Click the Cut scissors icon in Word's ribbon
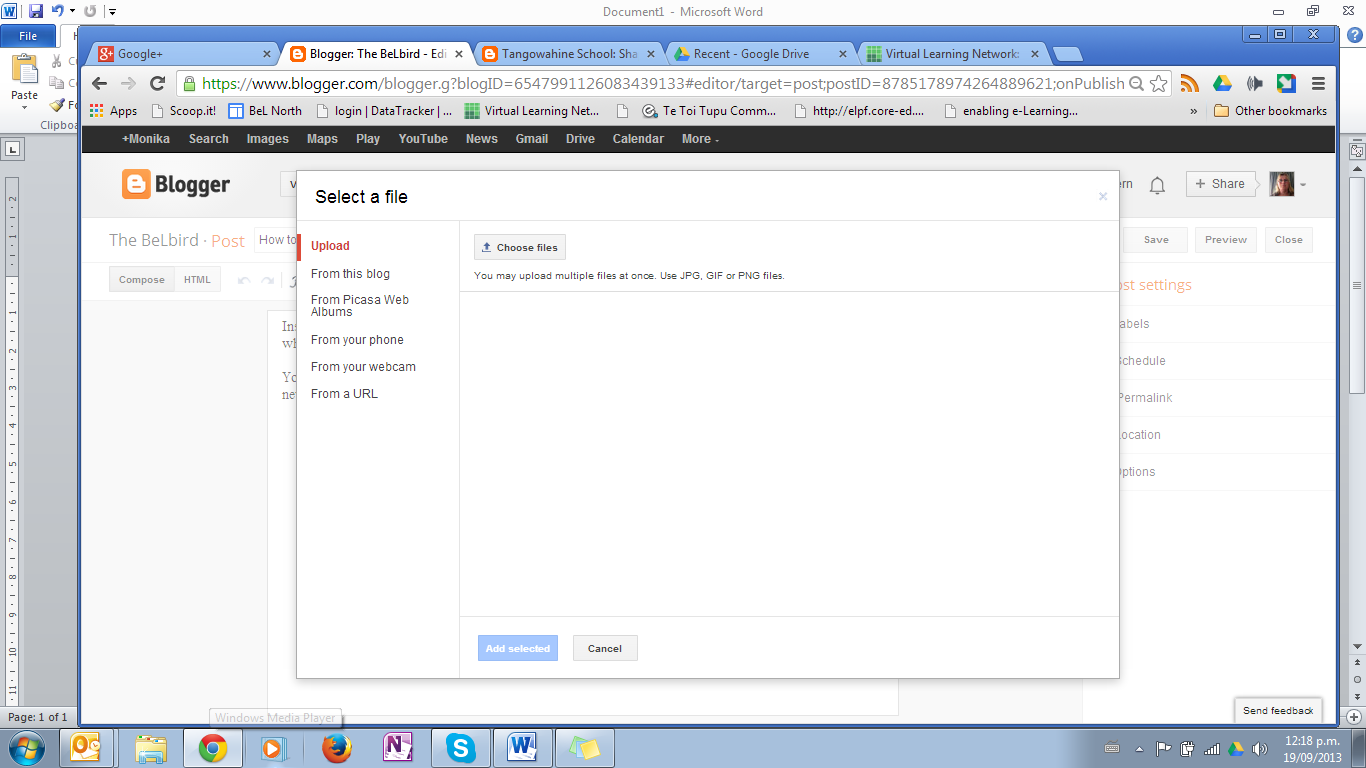 click(57, 61)
